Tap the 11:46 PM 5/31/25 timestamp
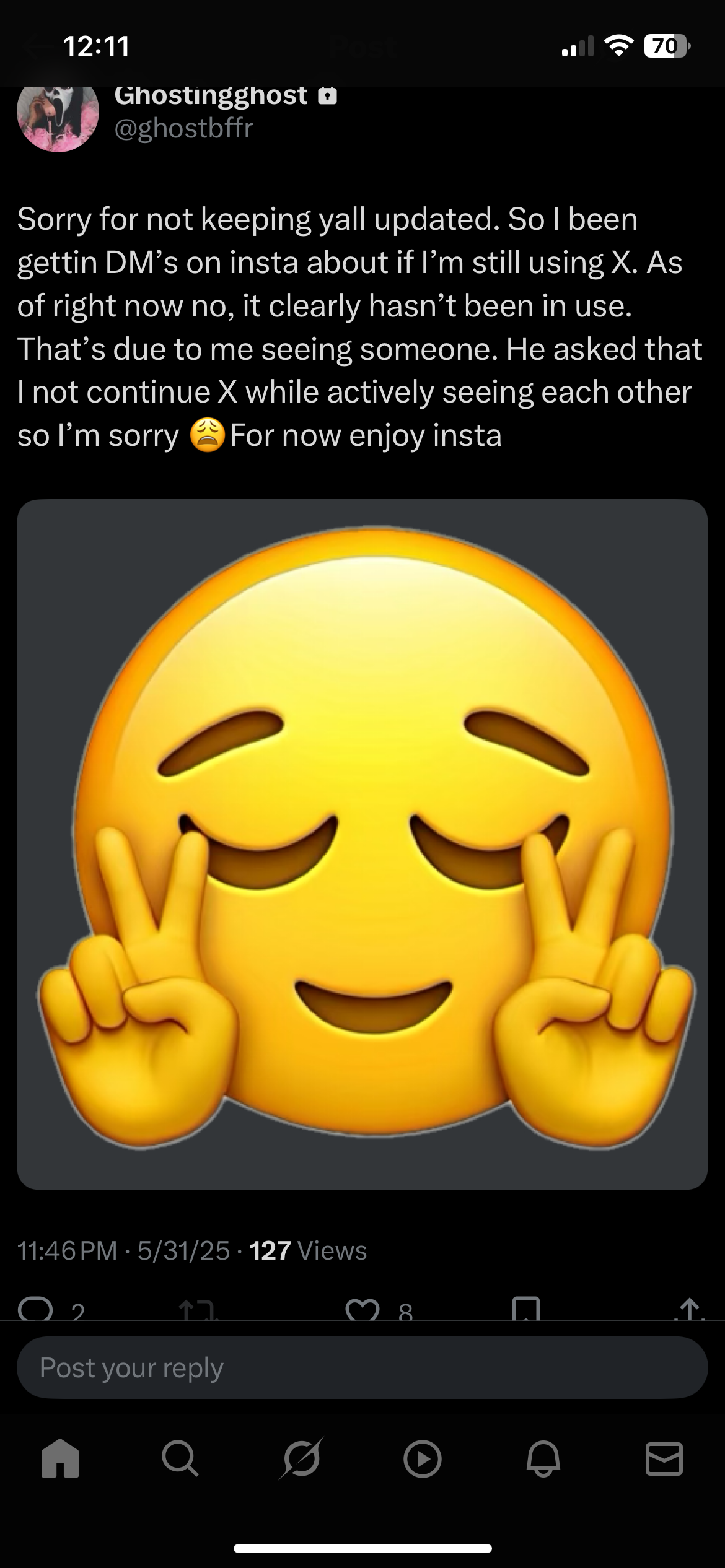 click(124, 1250)
